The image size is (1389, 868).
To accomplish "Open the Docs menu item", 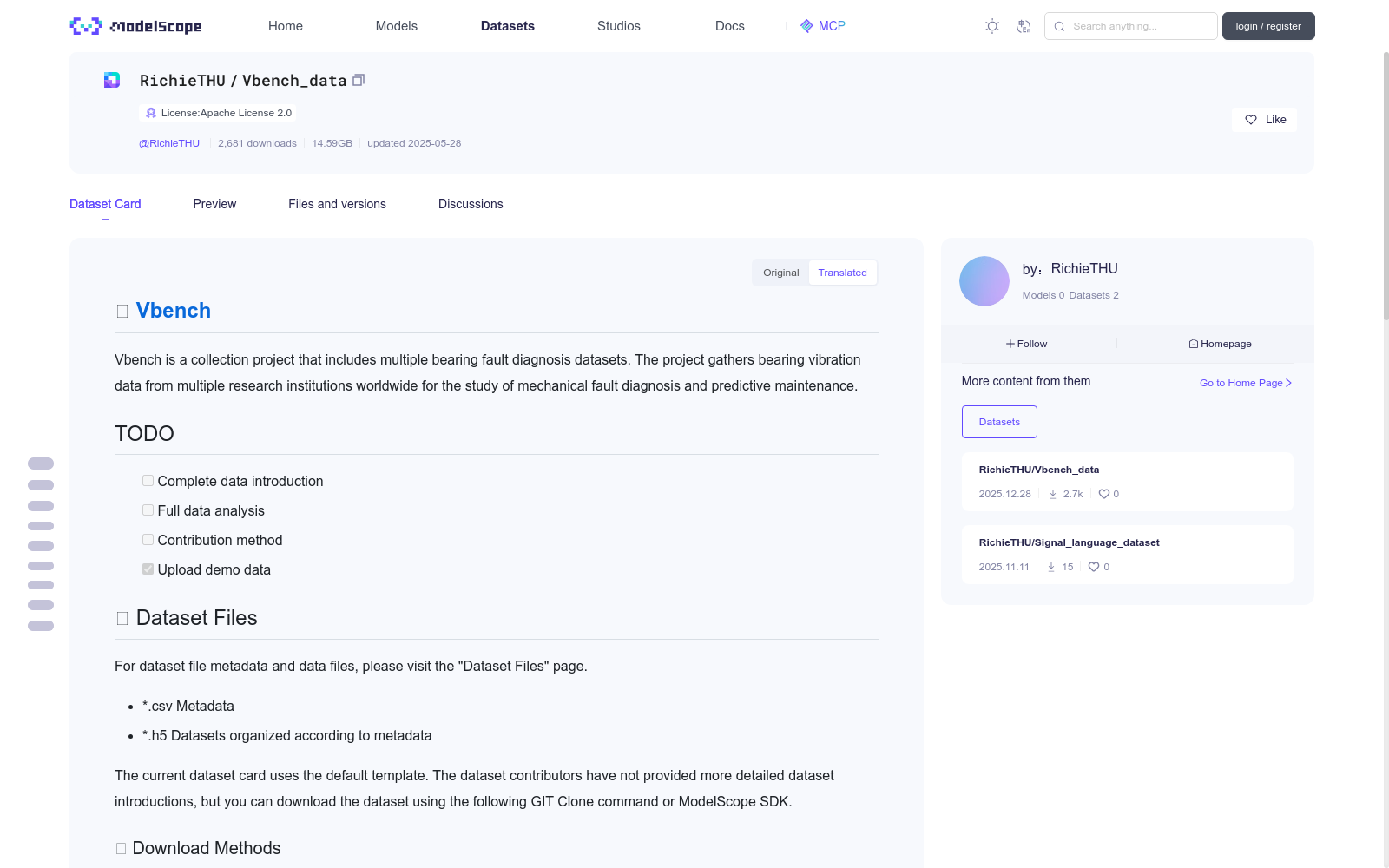I will point(730,26).
